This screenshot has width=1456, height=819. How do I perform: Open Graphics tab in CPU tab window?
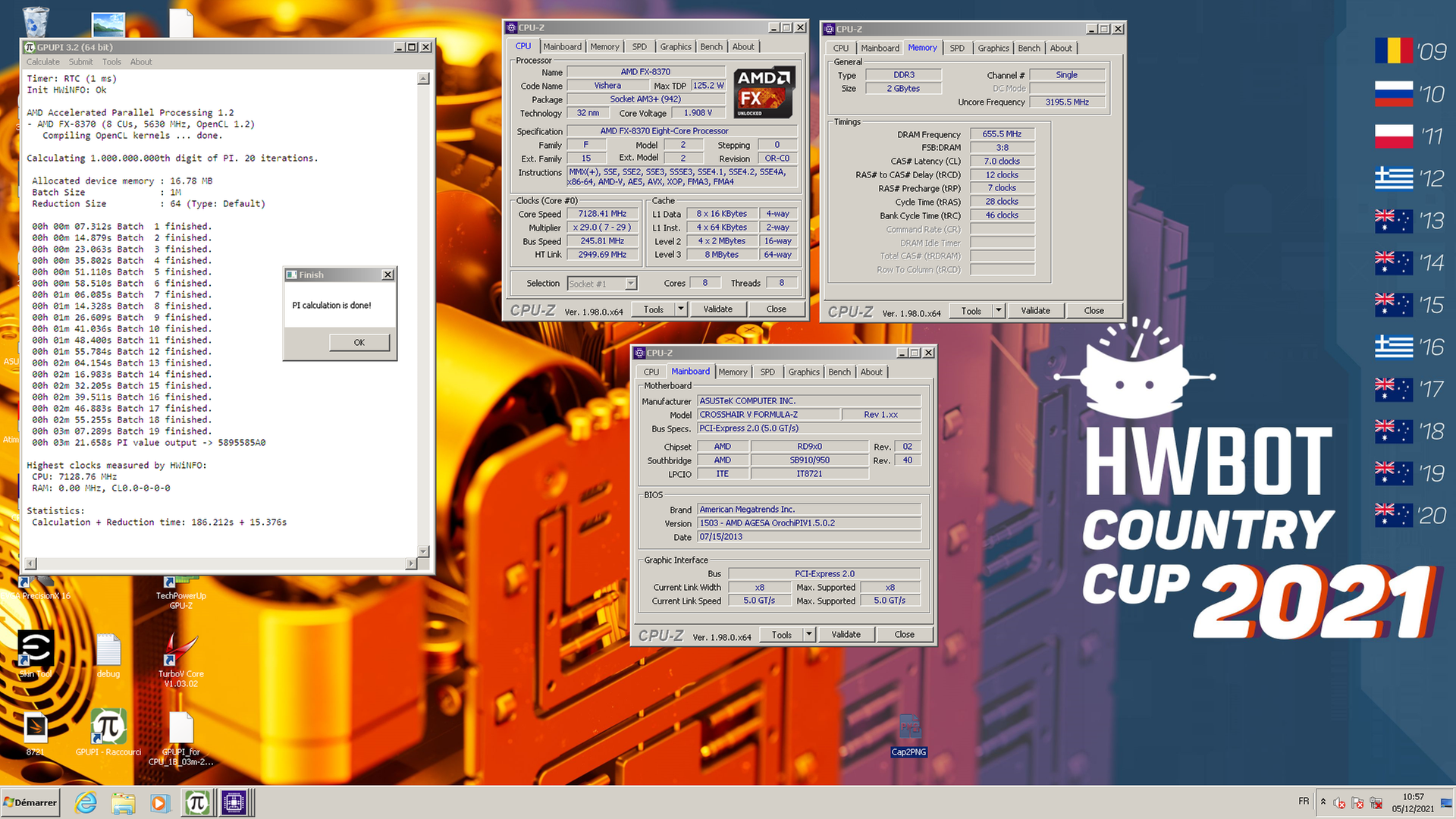[675, 46]
